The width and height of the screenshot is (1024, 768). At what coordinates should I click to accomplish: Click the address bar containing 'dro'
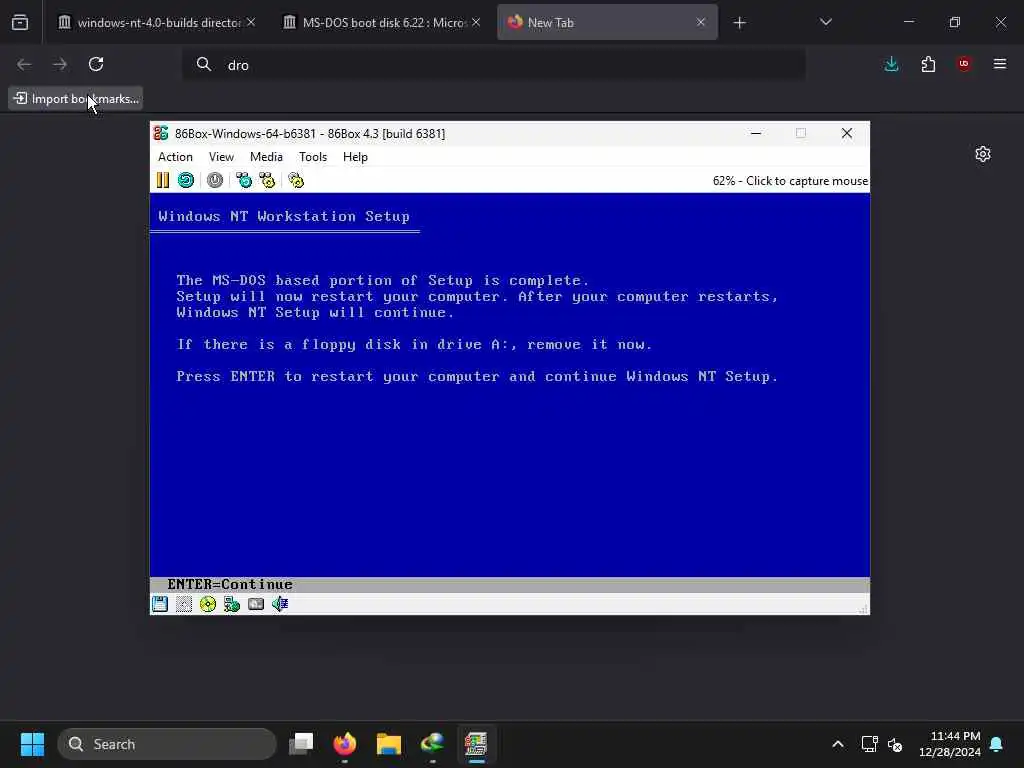click(x=494, y=65)
